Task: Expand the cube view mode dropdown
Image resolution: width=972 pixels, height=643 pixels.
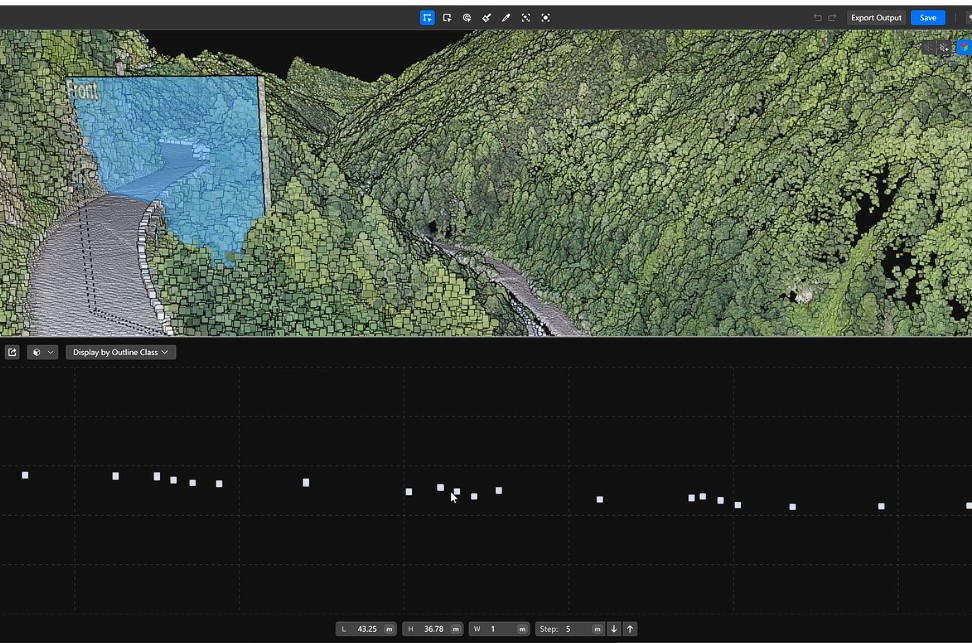Action: point(42,352)
